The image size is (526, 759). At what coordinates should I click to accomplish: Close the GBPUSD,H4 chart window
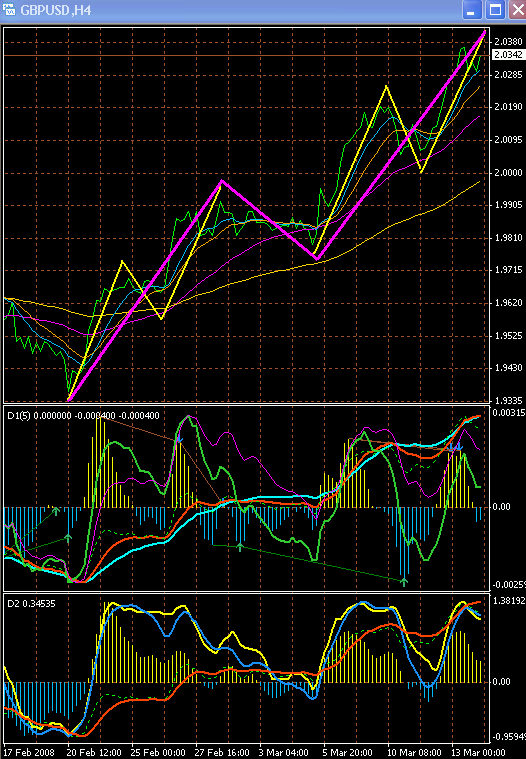tap(517, 10)
